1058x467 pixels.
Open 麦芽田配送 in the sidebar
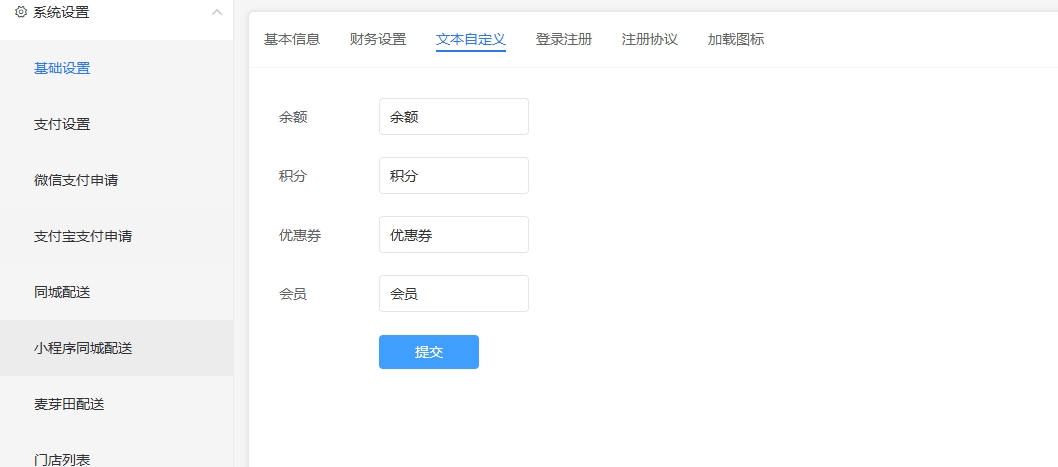coord(69,404)
